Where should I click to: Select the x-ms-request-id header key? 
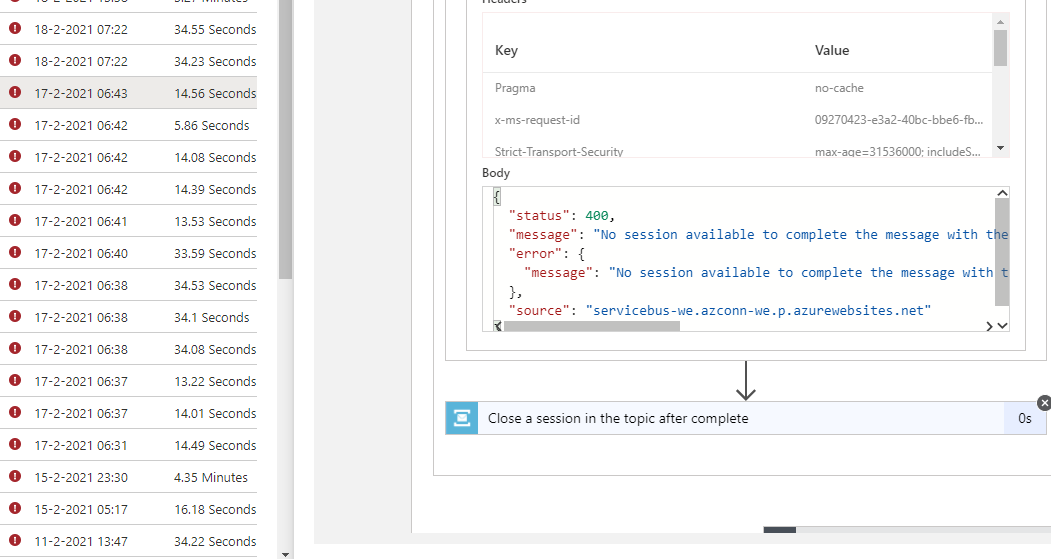point(537,120)
